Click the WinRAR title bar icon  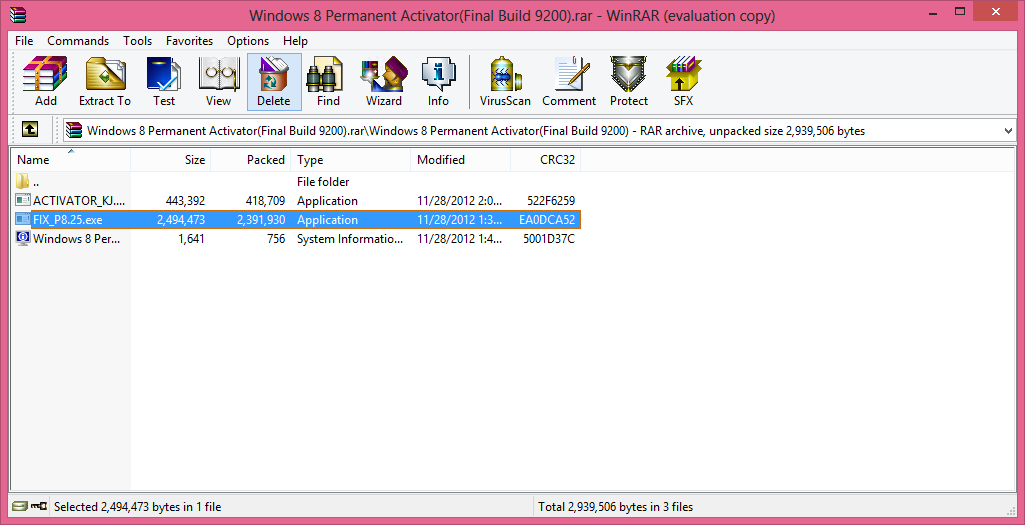18,14
